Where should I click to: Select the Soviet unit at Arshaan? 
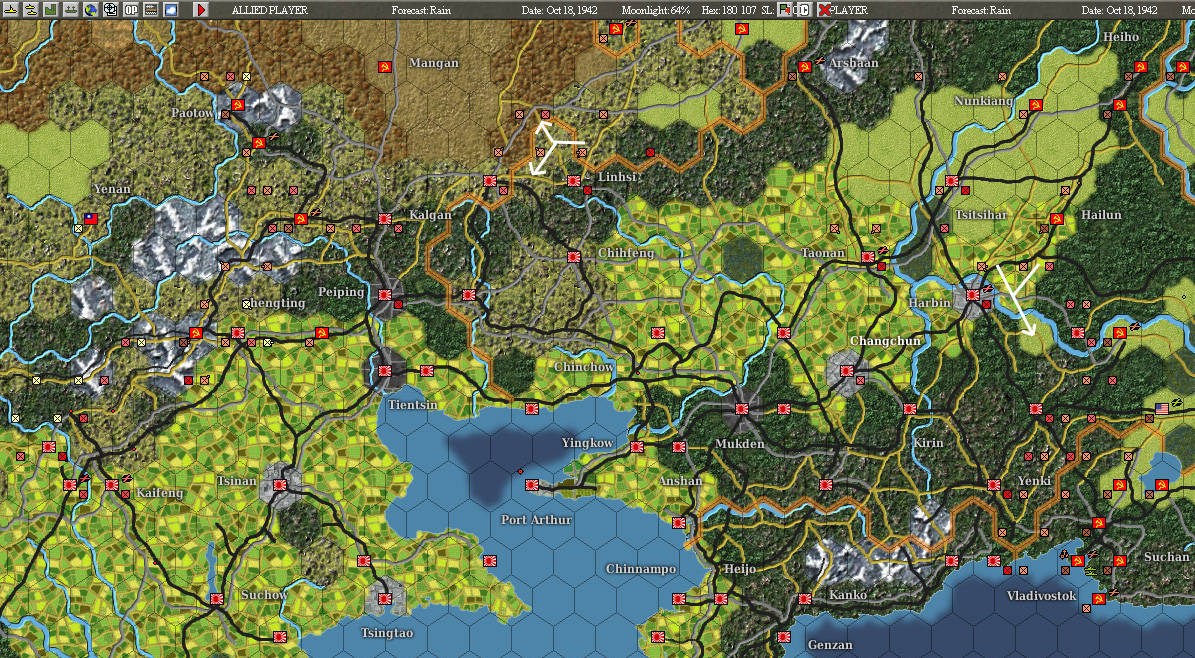pos(805,68)
